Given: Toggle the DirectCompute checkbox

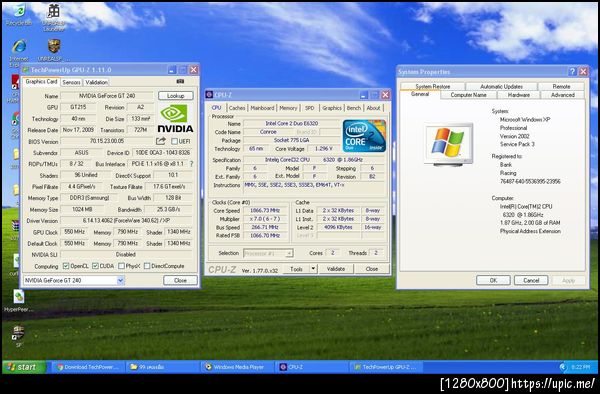Looking at the screenshot, I should (147, 266).
